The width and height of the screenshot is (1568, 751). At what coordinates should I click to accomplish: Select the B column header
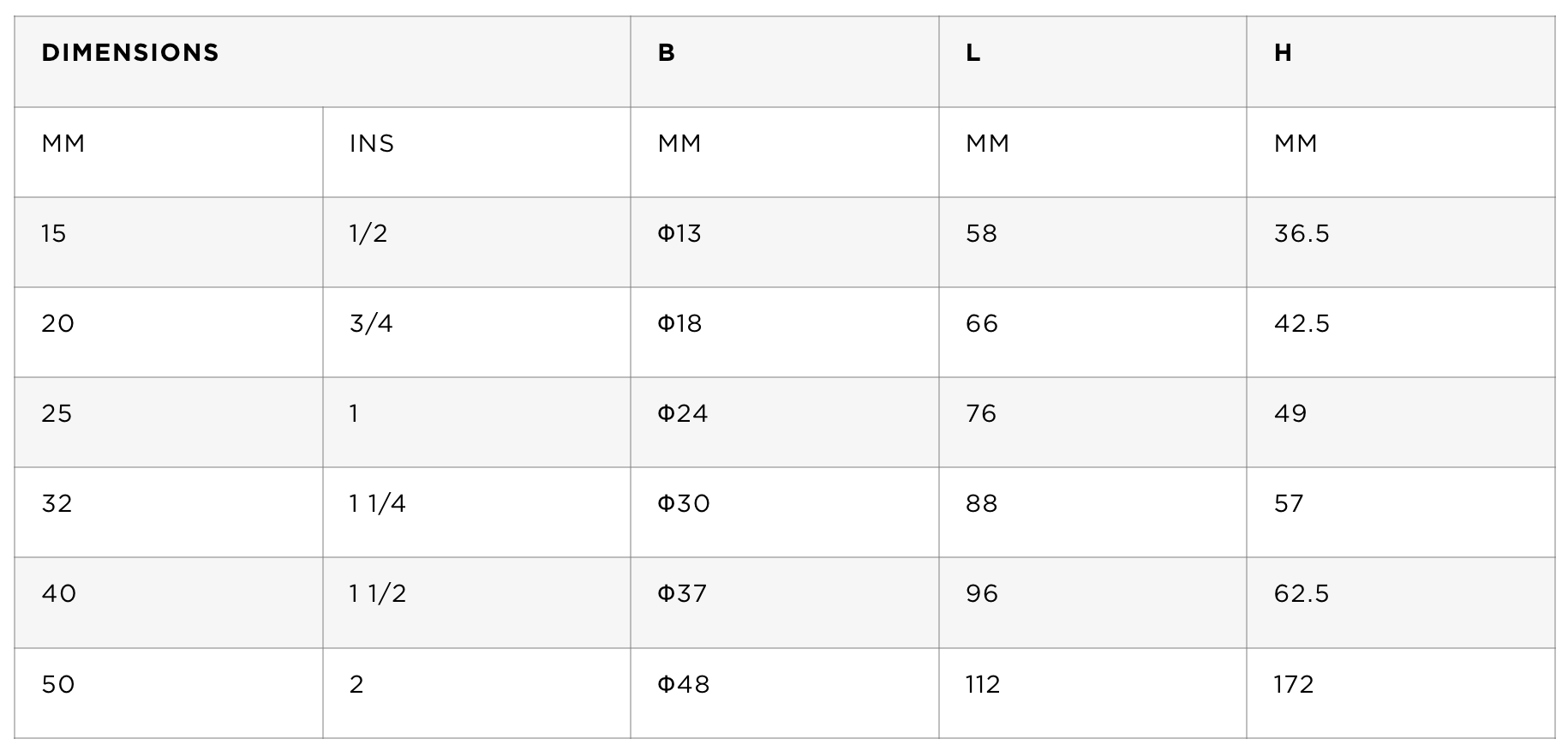coord(785,62)
